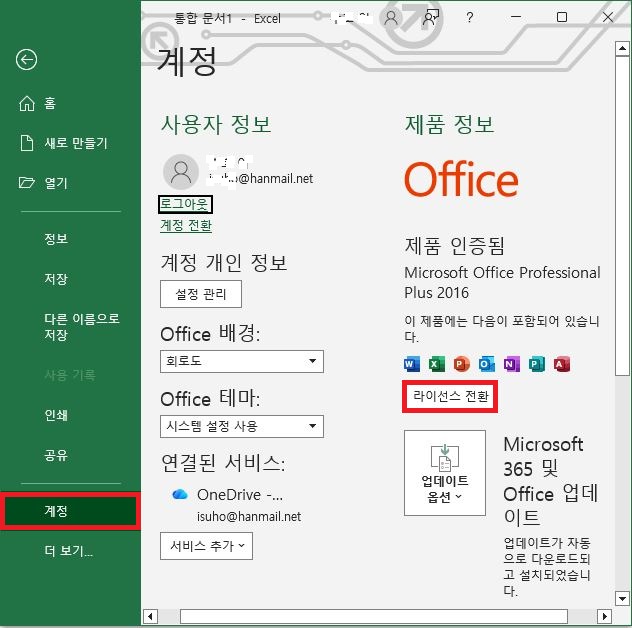
Task: Open the 홈 (Home) page
Action: pyautogui.click(x=37, y=103)
